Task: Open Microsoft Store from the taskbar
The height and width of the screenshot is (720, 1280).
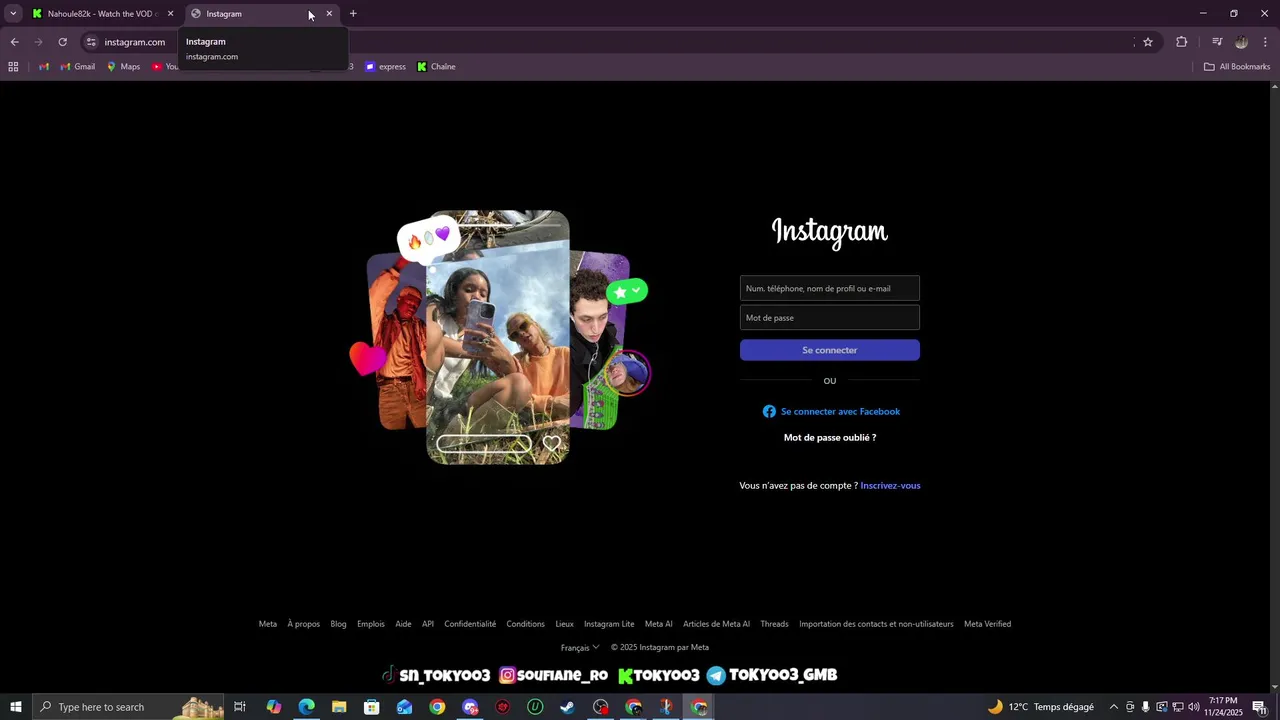Action: point(372,707)
